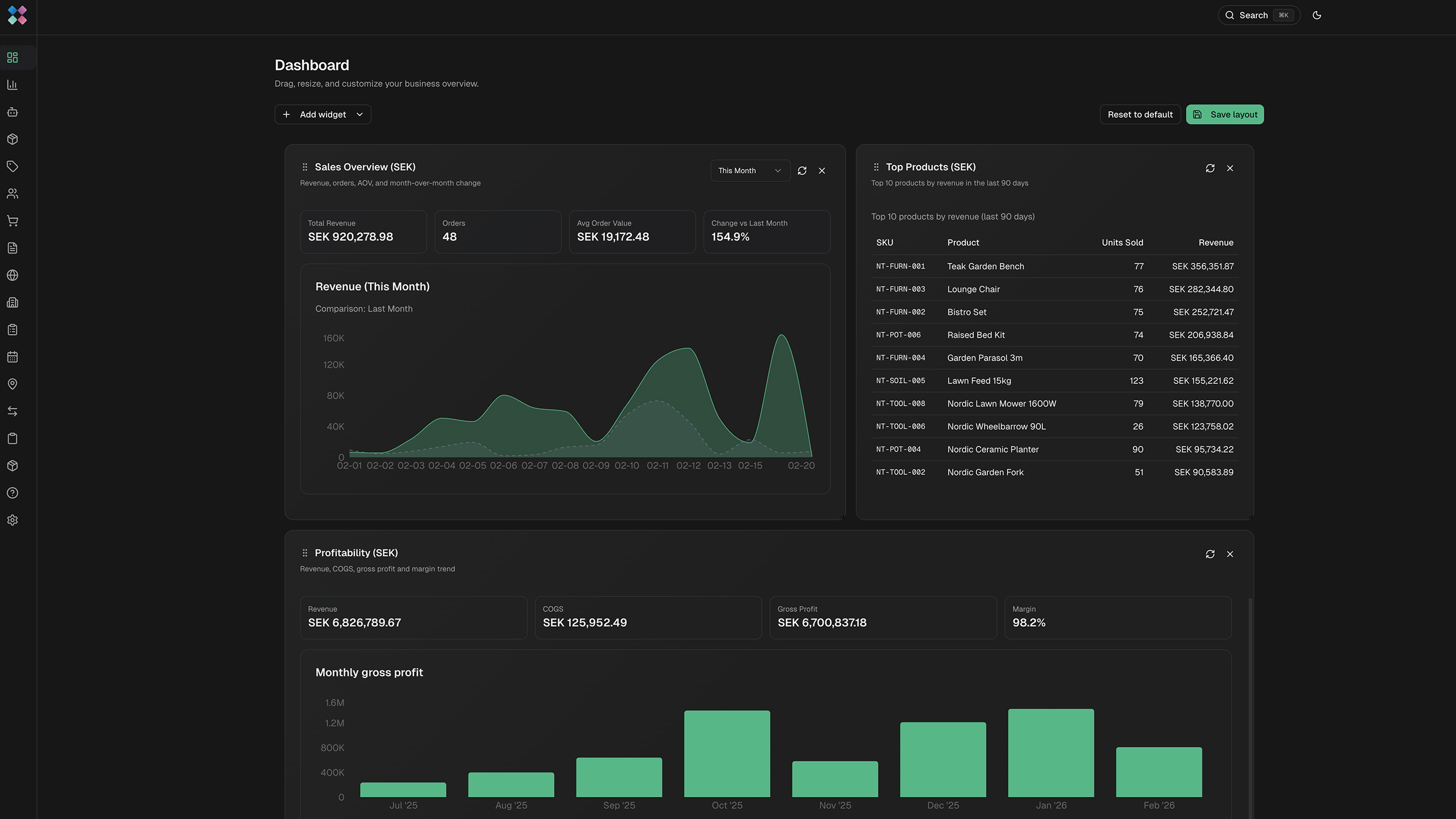The image size is (1456, 819).
Task: Open the This Month period dropdown
Action: (750, 170)
